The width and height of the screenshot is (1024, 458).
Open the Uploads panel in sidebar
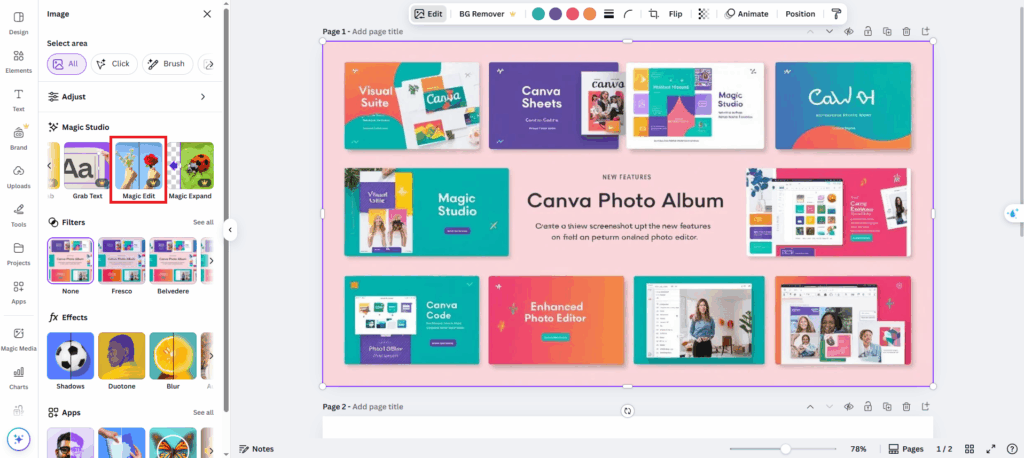click(x=18, y=176)
